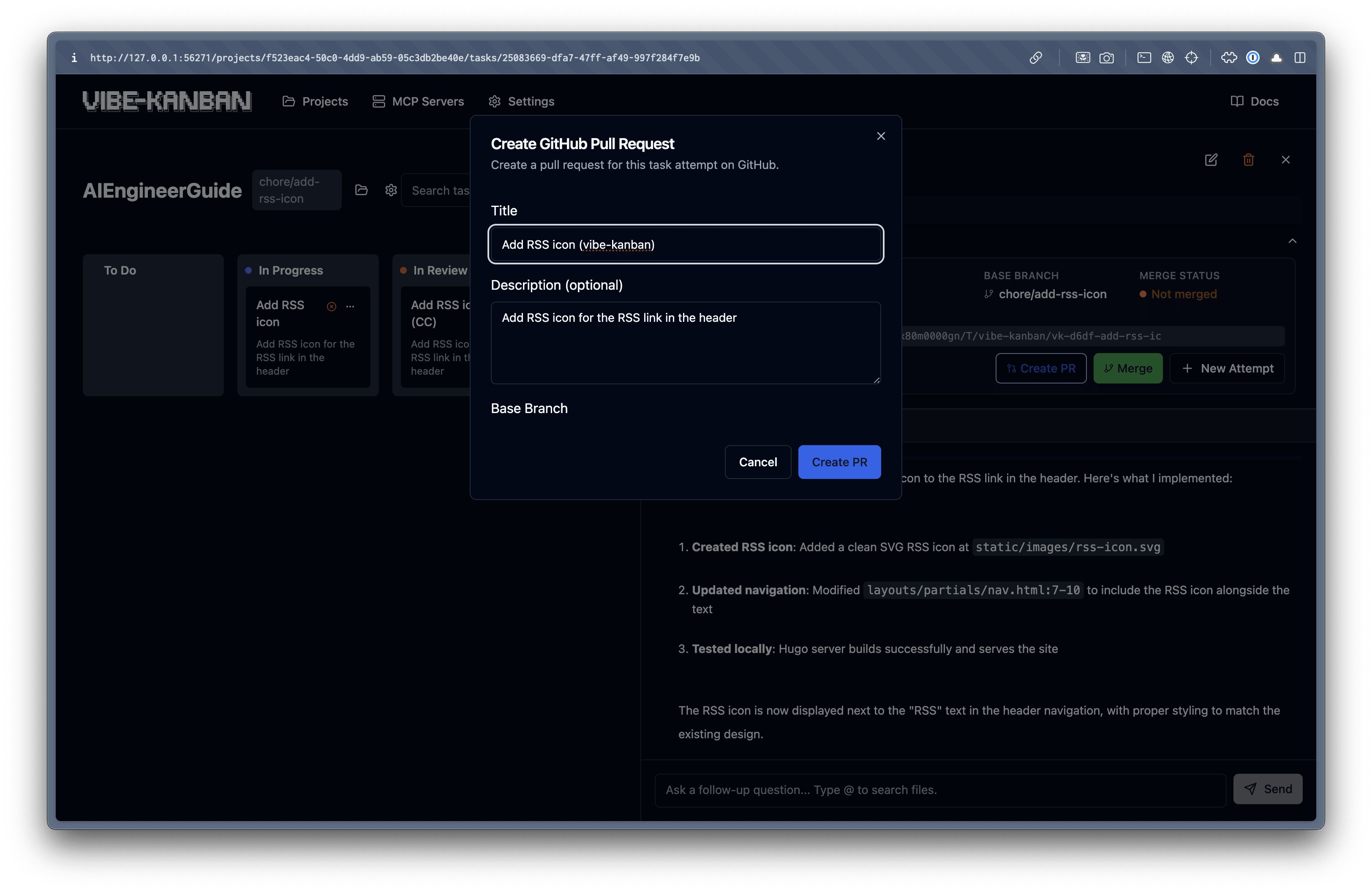Click blue Create PR button in dialog

839,462
